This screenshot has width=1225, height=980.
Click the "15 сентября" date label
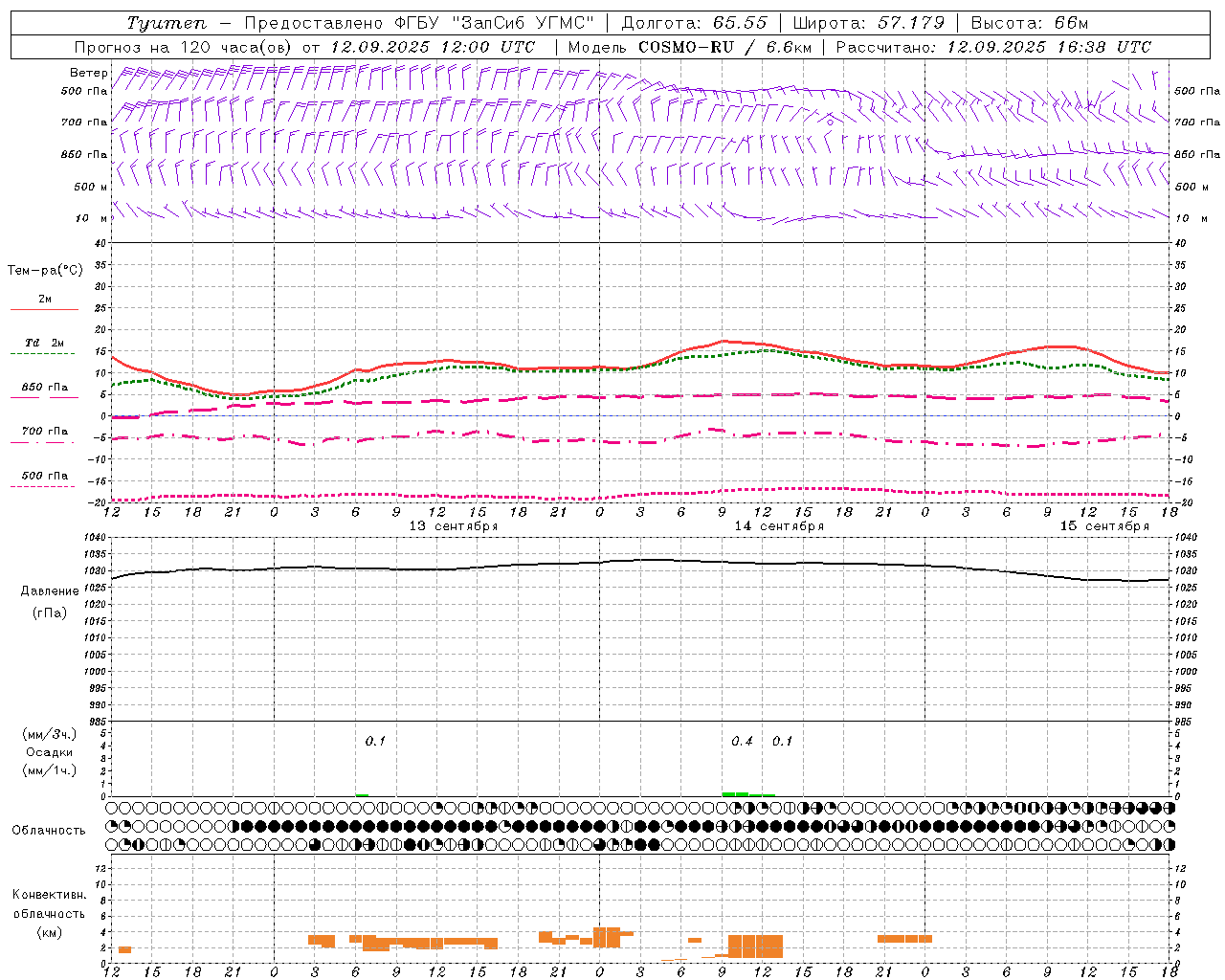tap(1104, 526)
